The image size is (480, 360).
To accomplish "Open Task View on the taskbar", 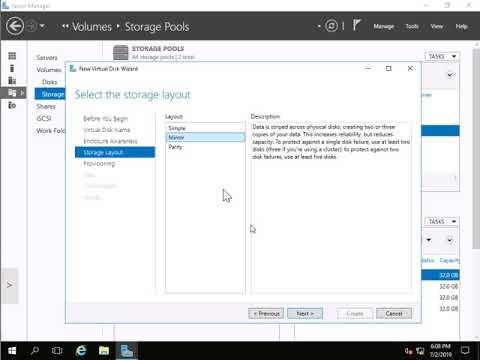I will [57, 351].
